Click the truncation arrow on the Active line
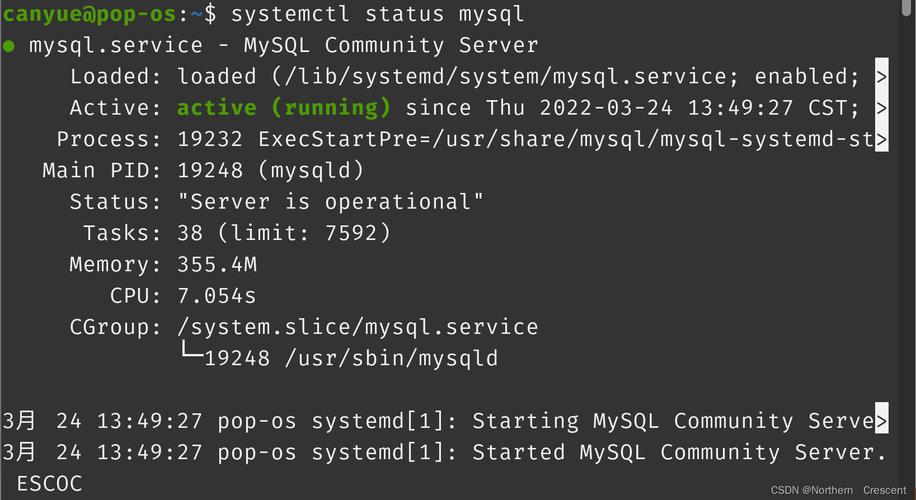The width and height of the screenshot is (916, 500). point(881,108)
